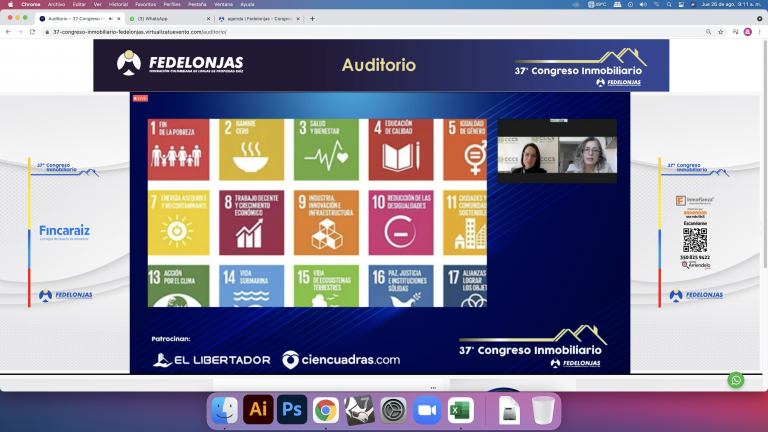Open Rhino 7 from the Dock
Image resolution: width=768 pixels, height=432 pixels.
[360, 409]
